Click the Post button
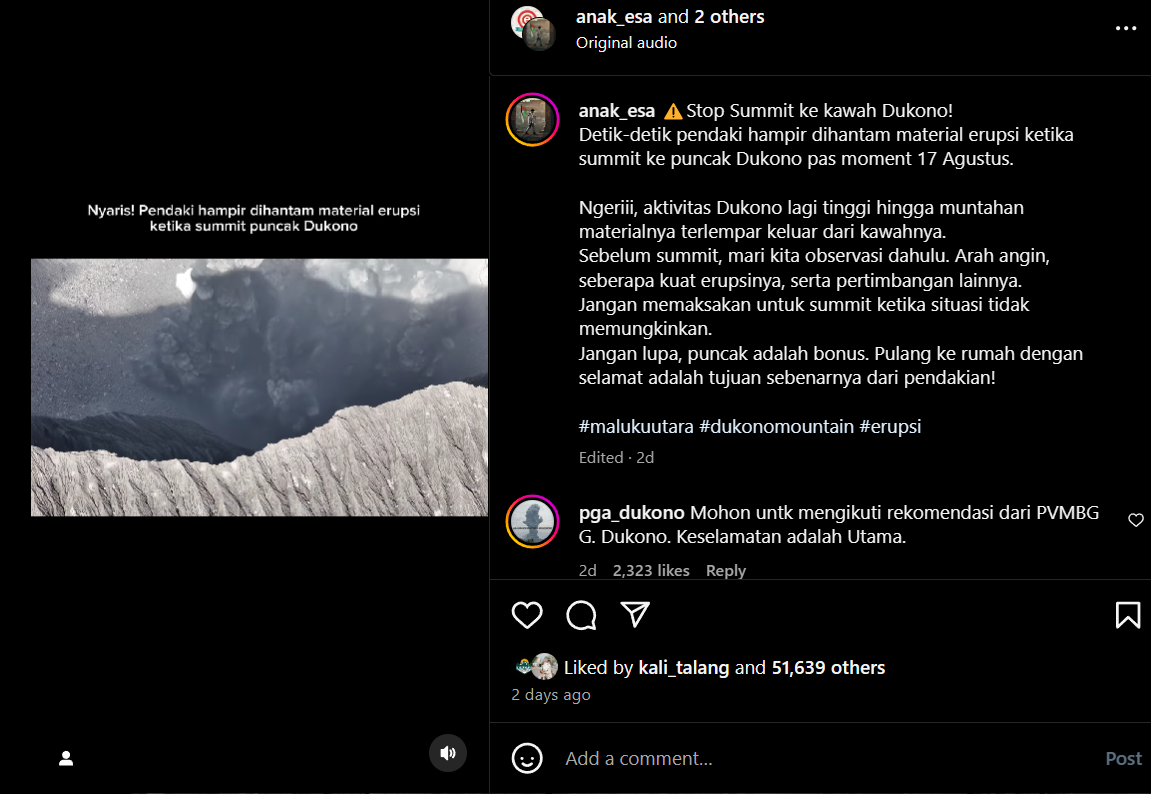Screen dimensions: 1151x794 1123,758
